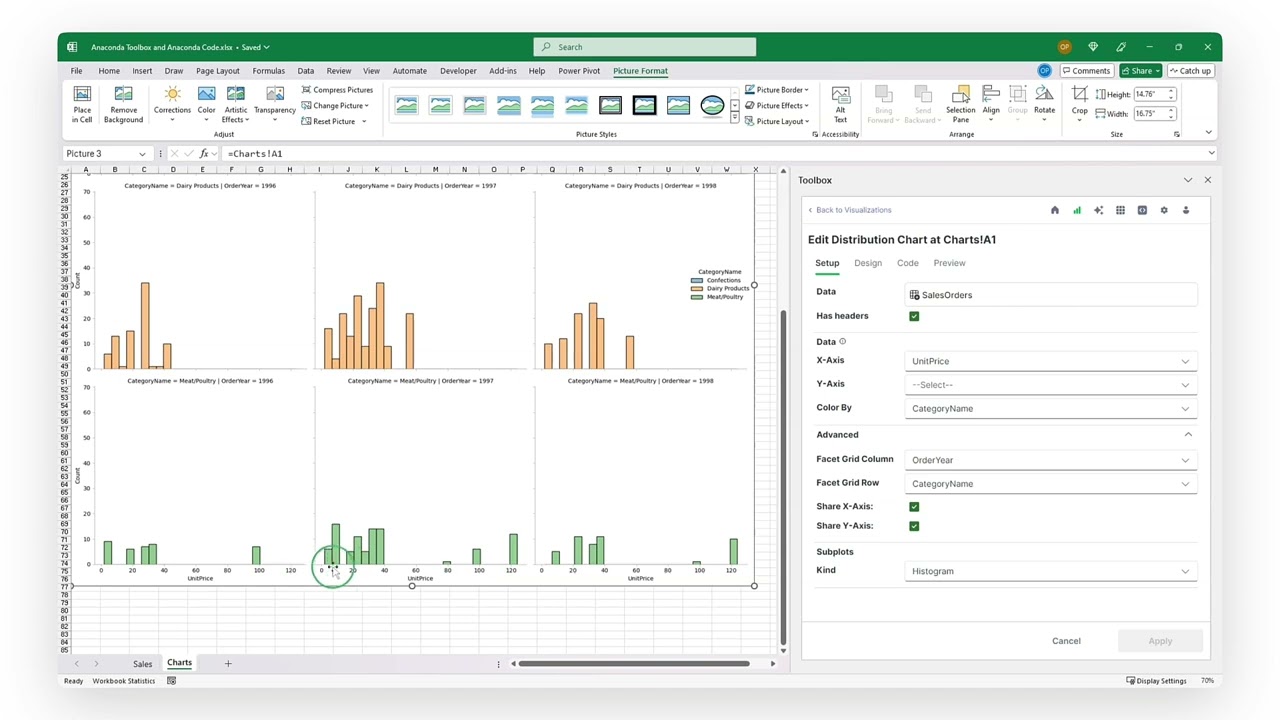Open Alt Text pane
This screenshot has width=1280, height=720.
click(840, 105)
